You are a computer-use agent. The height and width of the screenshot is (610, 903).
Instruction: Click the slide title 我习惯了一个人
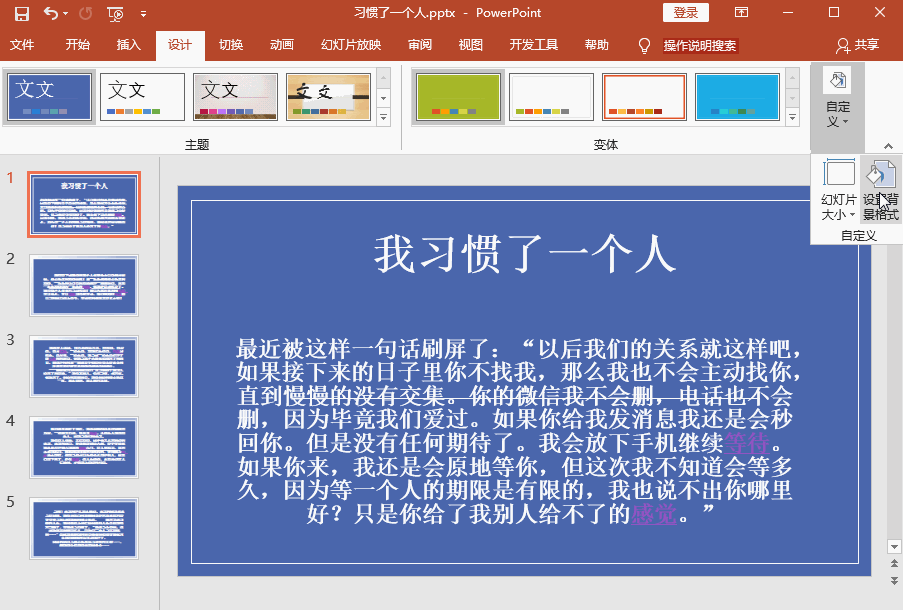pyautogui.click(x=525, y=254)
